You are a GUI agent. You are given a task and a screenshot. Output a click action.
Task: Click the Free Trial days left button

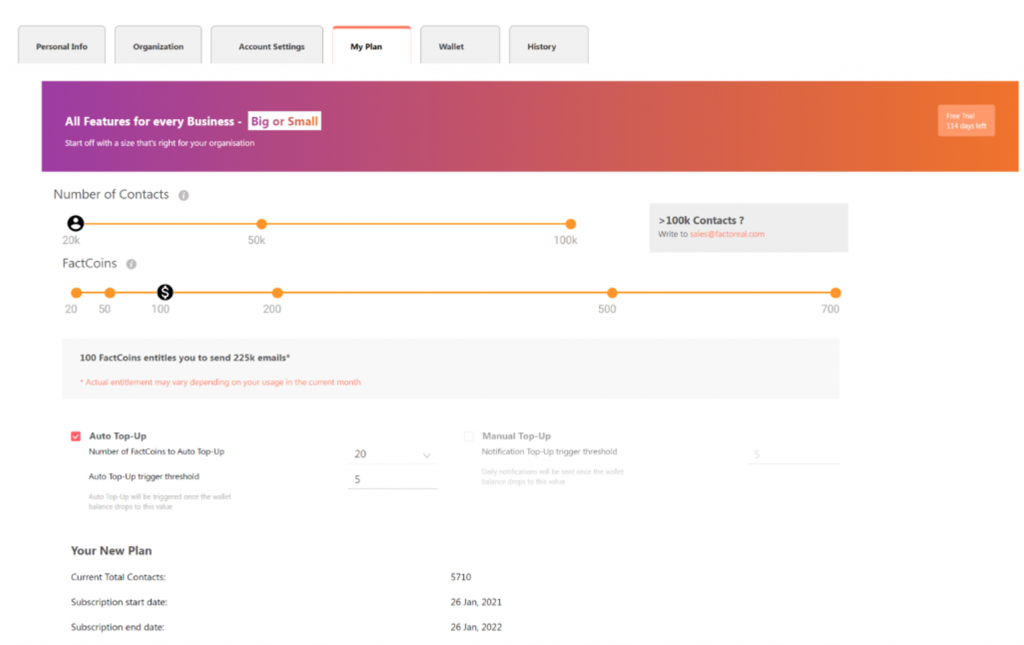pos(966,121)
